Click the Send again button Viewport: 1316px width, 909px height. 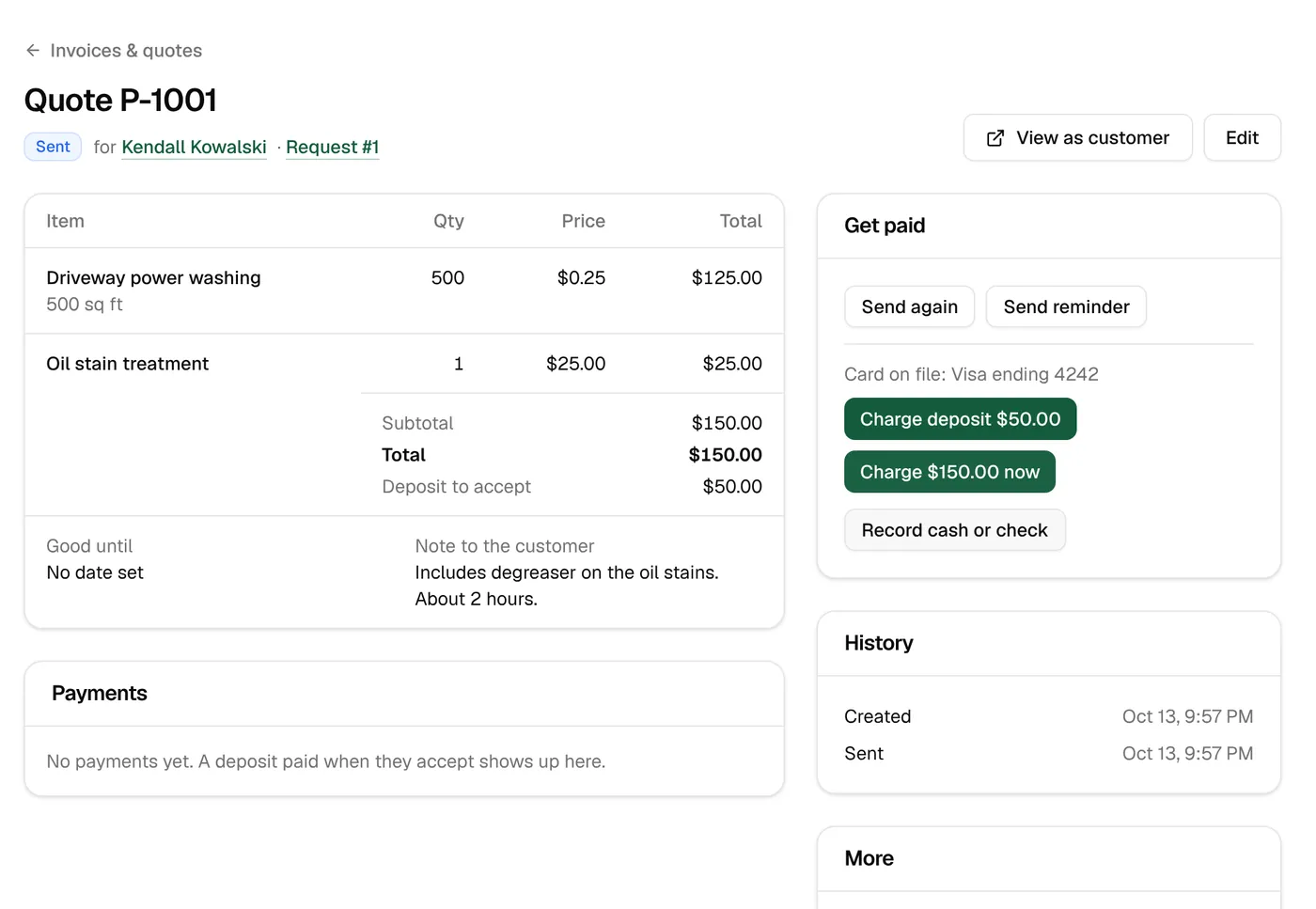tap(909, 306)
